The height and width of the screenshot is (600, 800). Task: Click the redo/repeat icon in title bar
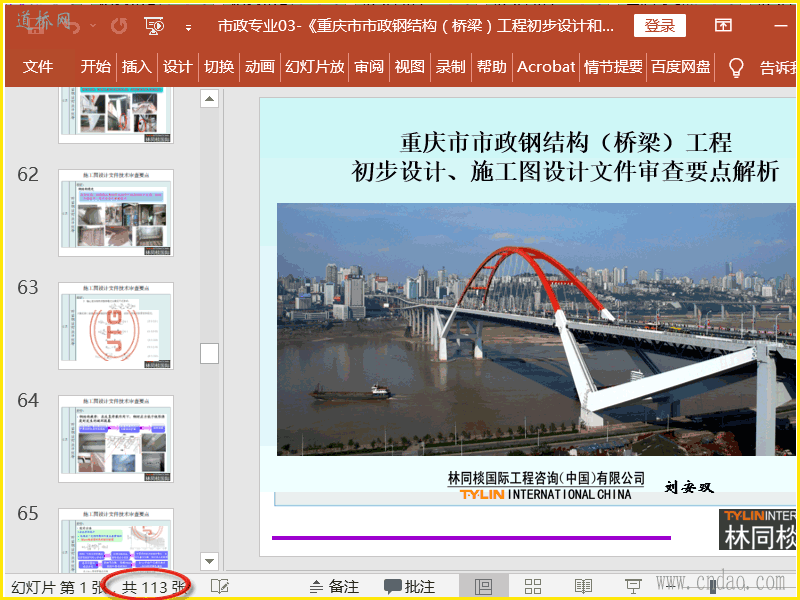coord(118,26)
